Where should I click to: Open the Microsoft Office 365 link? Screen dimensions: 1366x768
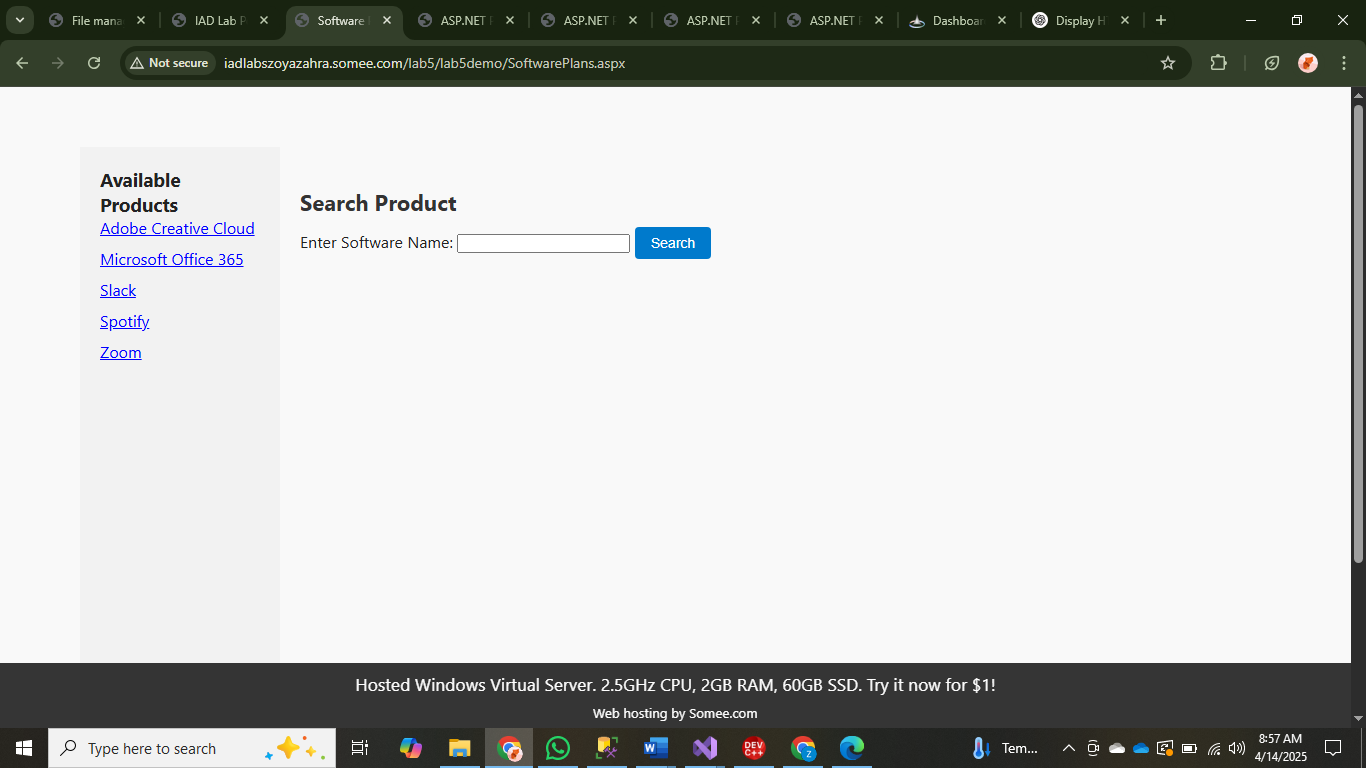coord(172,259)
